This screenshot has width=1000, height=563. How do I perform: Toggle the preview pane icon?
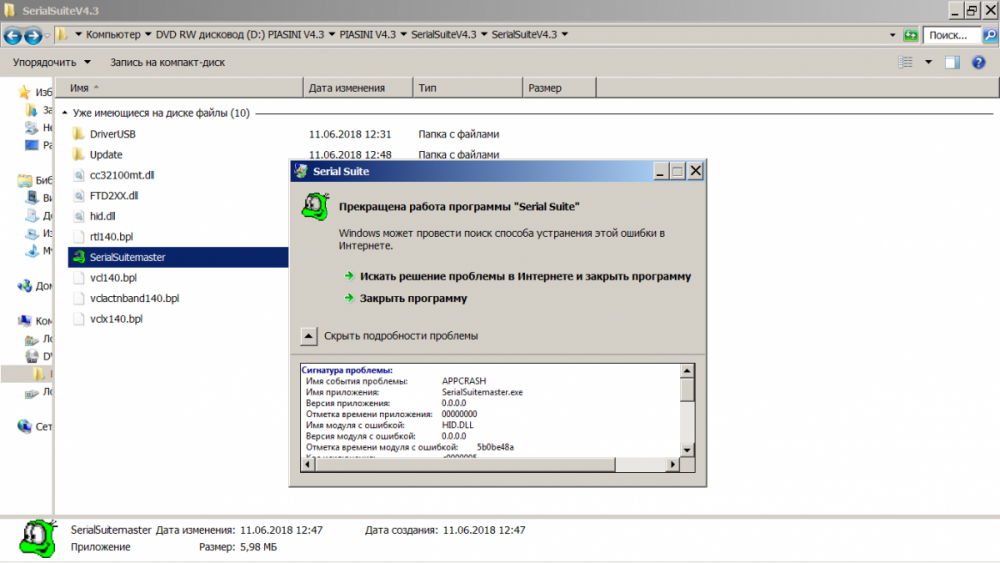[x=952, y=62]
